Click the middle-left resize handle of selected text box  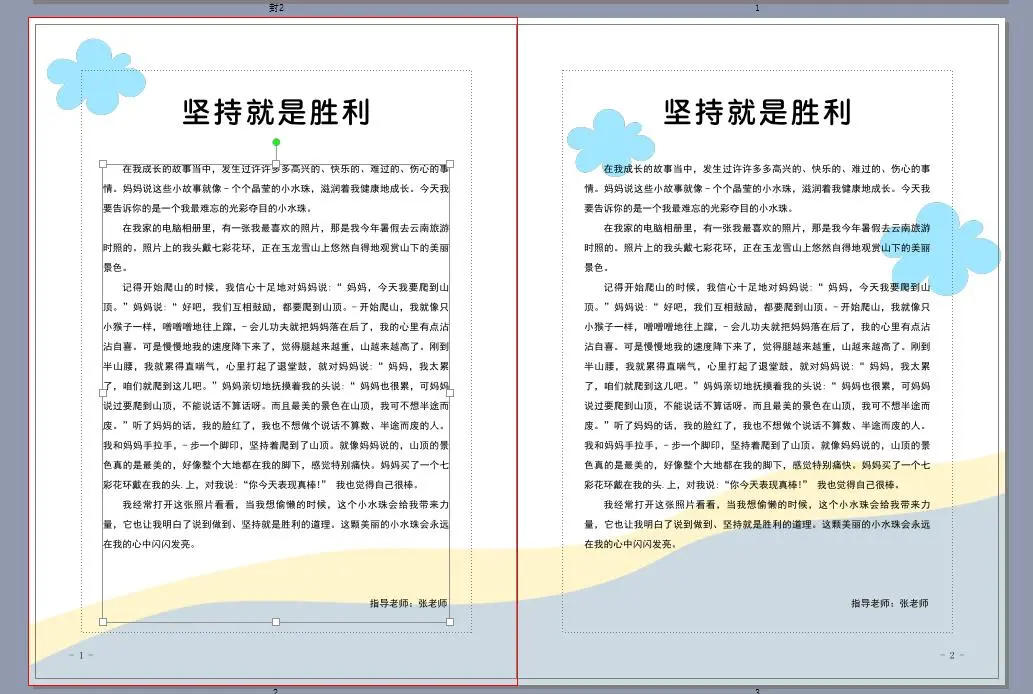tap(103, 393)
